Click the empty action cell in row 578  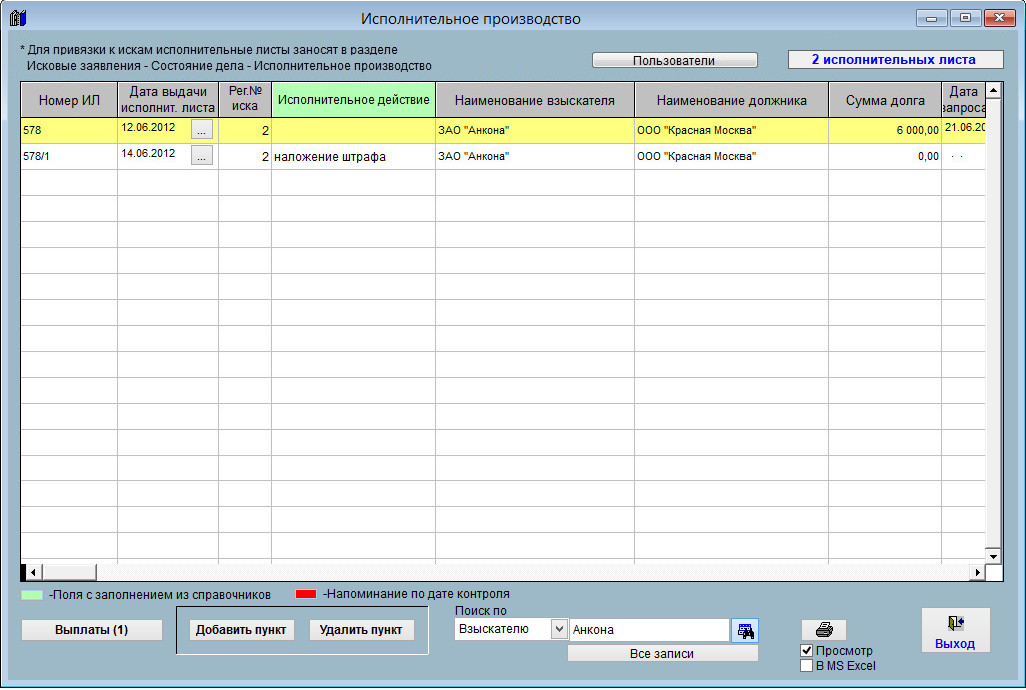point(353,130)
